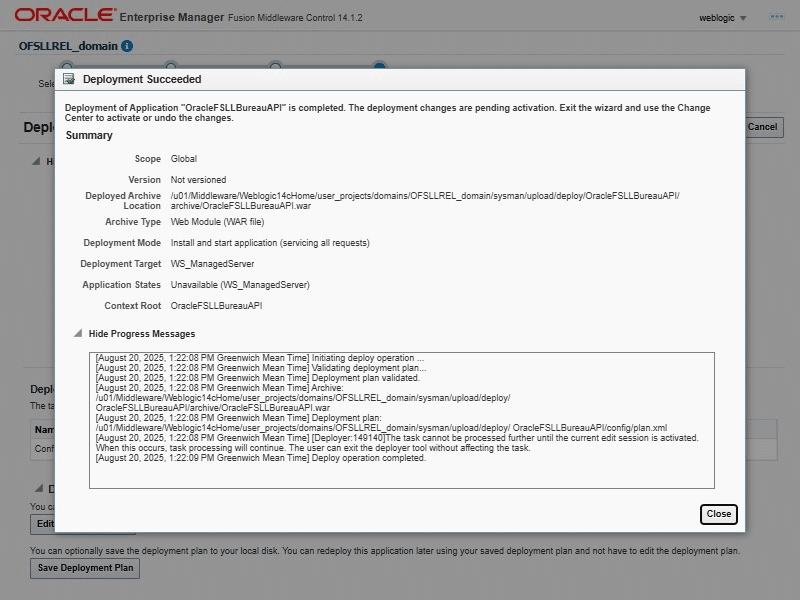
Task: Collapse the dimmed section arrow under Deployment heading
Action: [36, 161]
